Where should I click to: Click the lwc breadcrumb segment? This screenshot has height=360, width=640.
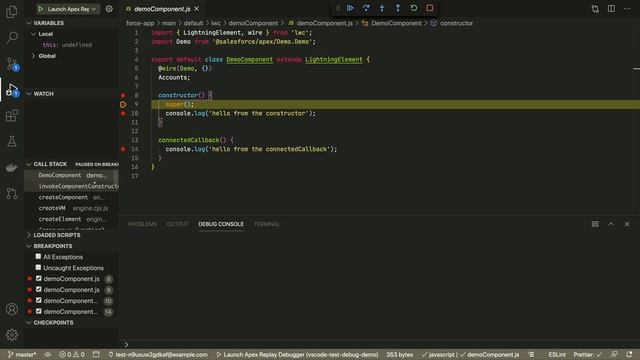(216, 23)
